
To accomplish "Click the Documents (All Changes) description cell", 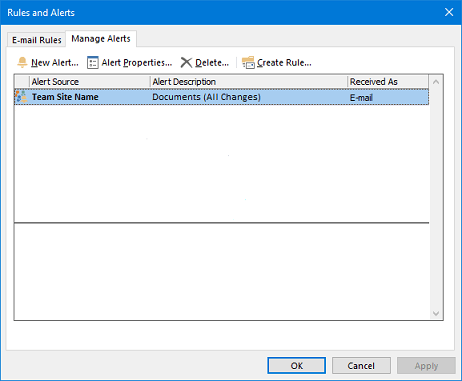I will 206,97.
